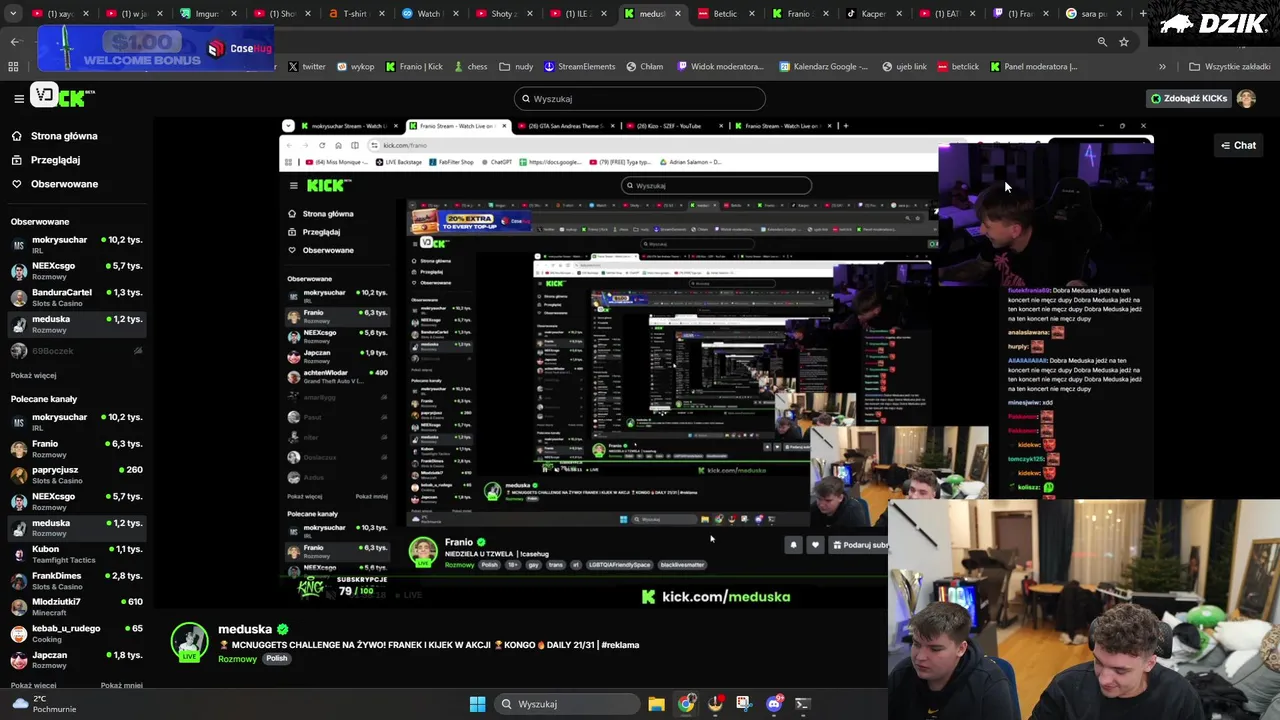The image size is (1280, 720).
Task: Select meduska under Obserwowane
Action: click(x=76, y=324)
